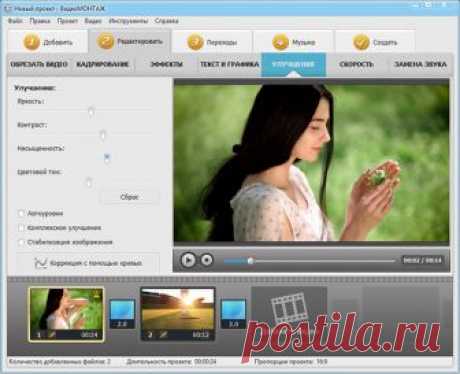Click the empty film-strip slot in the timeline
460x374 pixels.
(x=289, y=313)
